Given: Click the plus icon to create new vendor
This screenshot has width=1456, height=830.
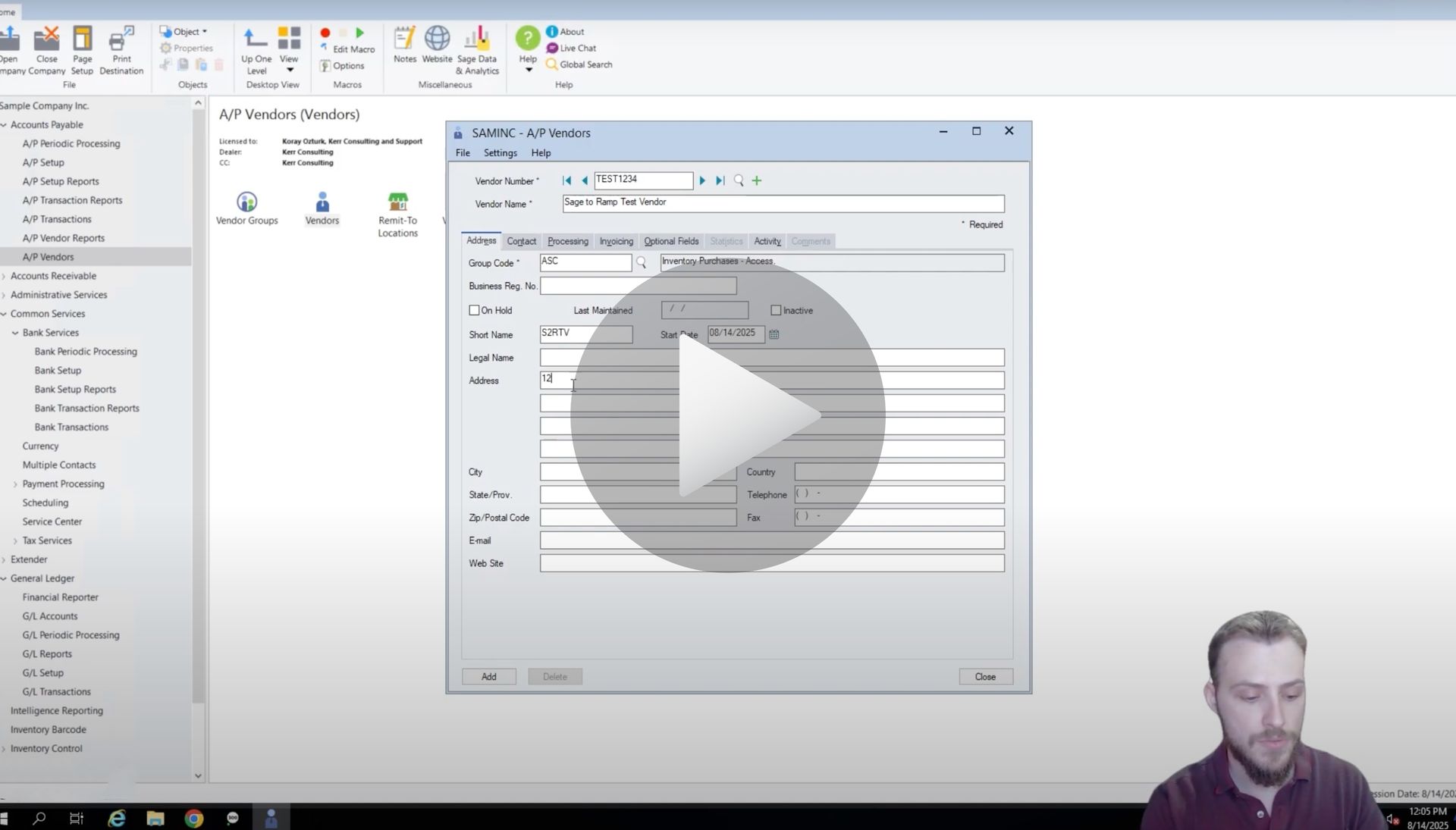Looking at the screenshot, I should [x=756, y=180].
